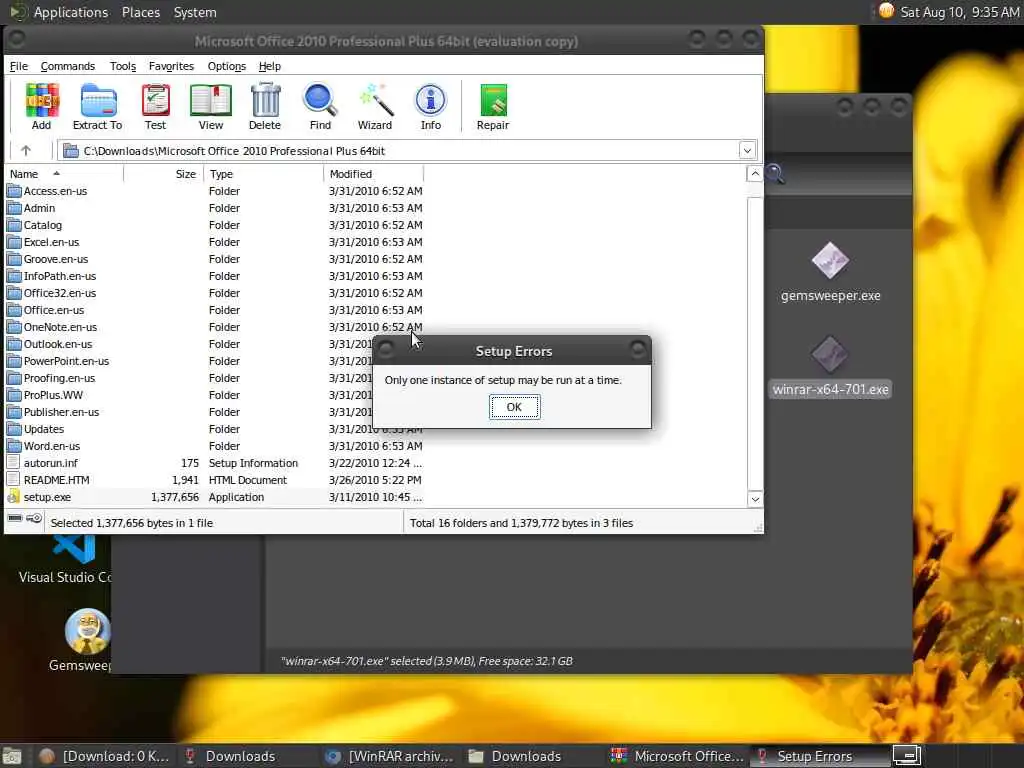Click the View toolbar icon

(210, 106)
